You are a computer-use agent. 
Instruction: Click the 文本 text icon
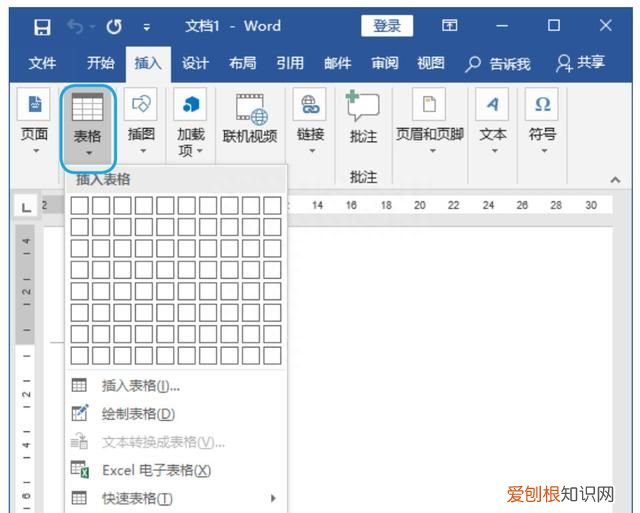492,104
